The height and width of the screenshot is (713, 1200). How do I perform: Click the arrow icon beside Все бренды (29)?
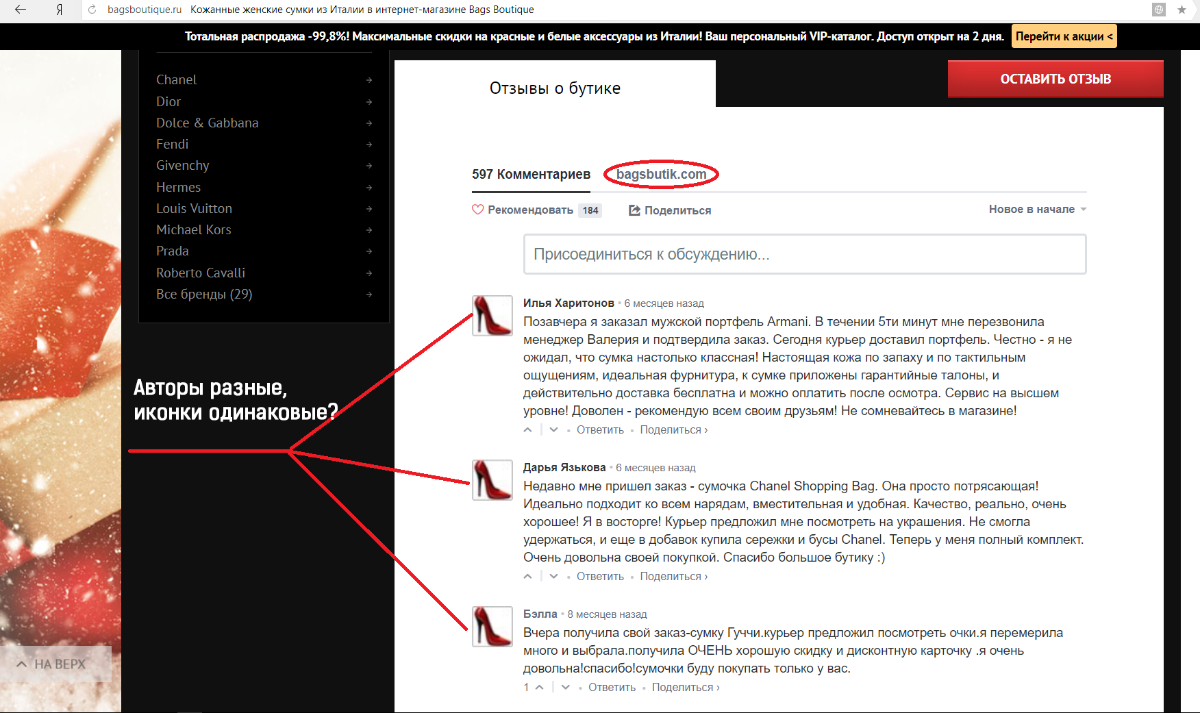pos(369,295)
